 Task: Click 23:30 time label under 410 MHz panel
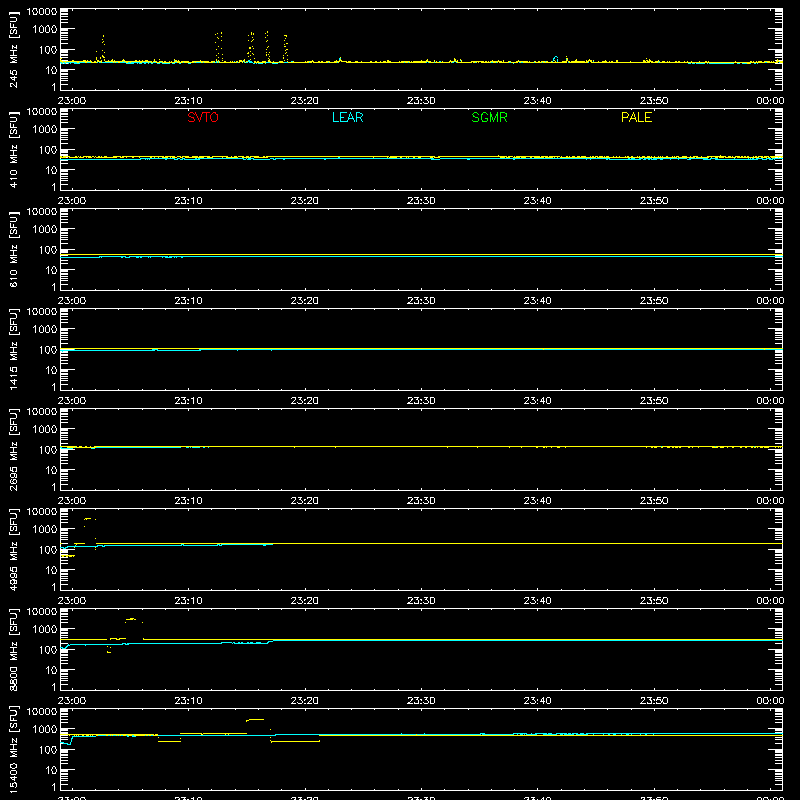click(421, 201)
